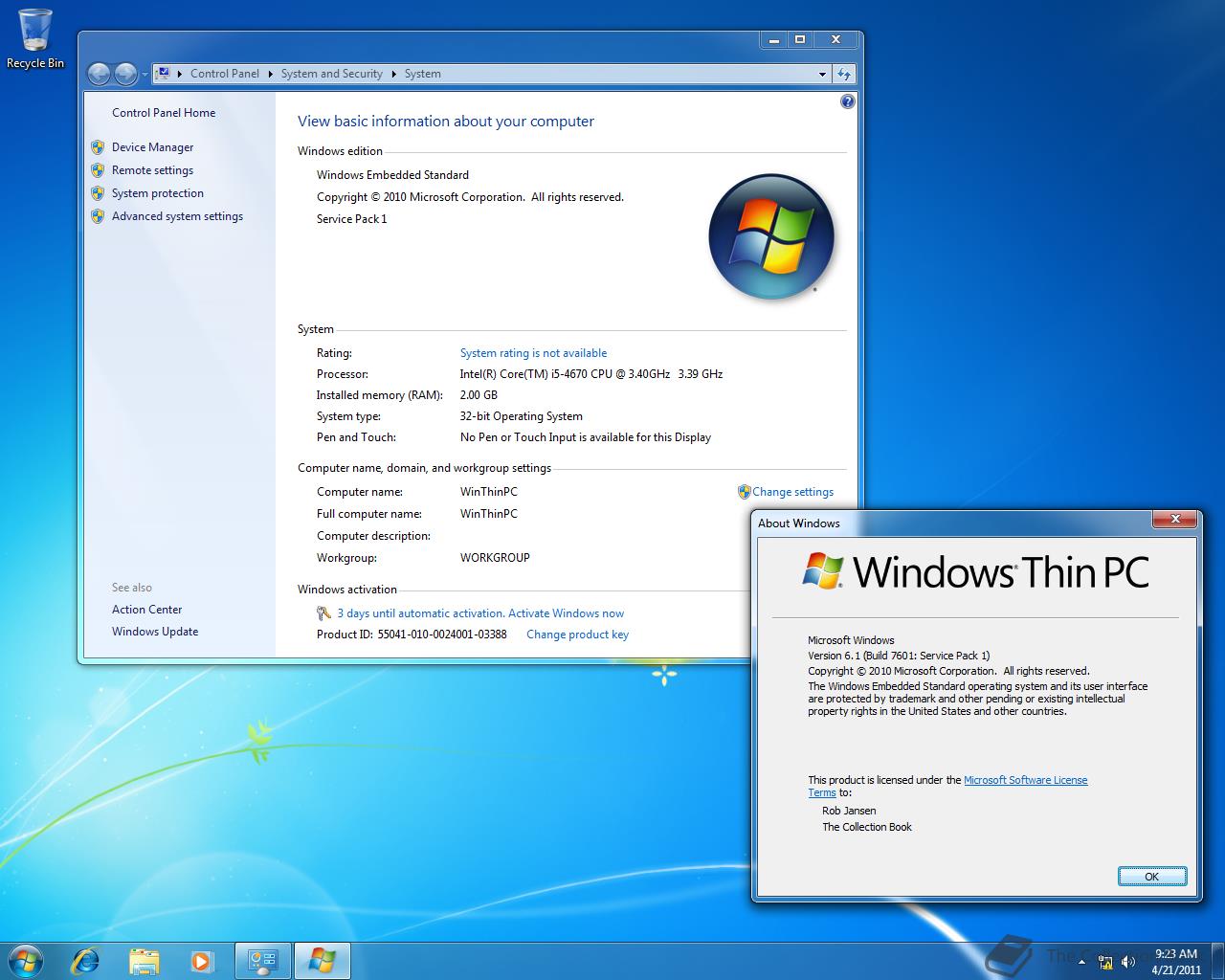Image resolution: width=1225 pixels, height=980 pixels.
Task: Switch to System control panel taskbar button
Action: point(262,960)
